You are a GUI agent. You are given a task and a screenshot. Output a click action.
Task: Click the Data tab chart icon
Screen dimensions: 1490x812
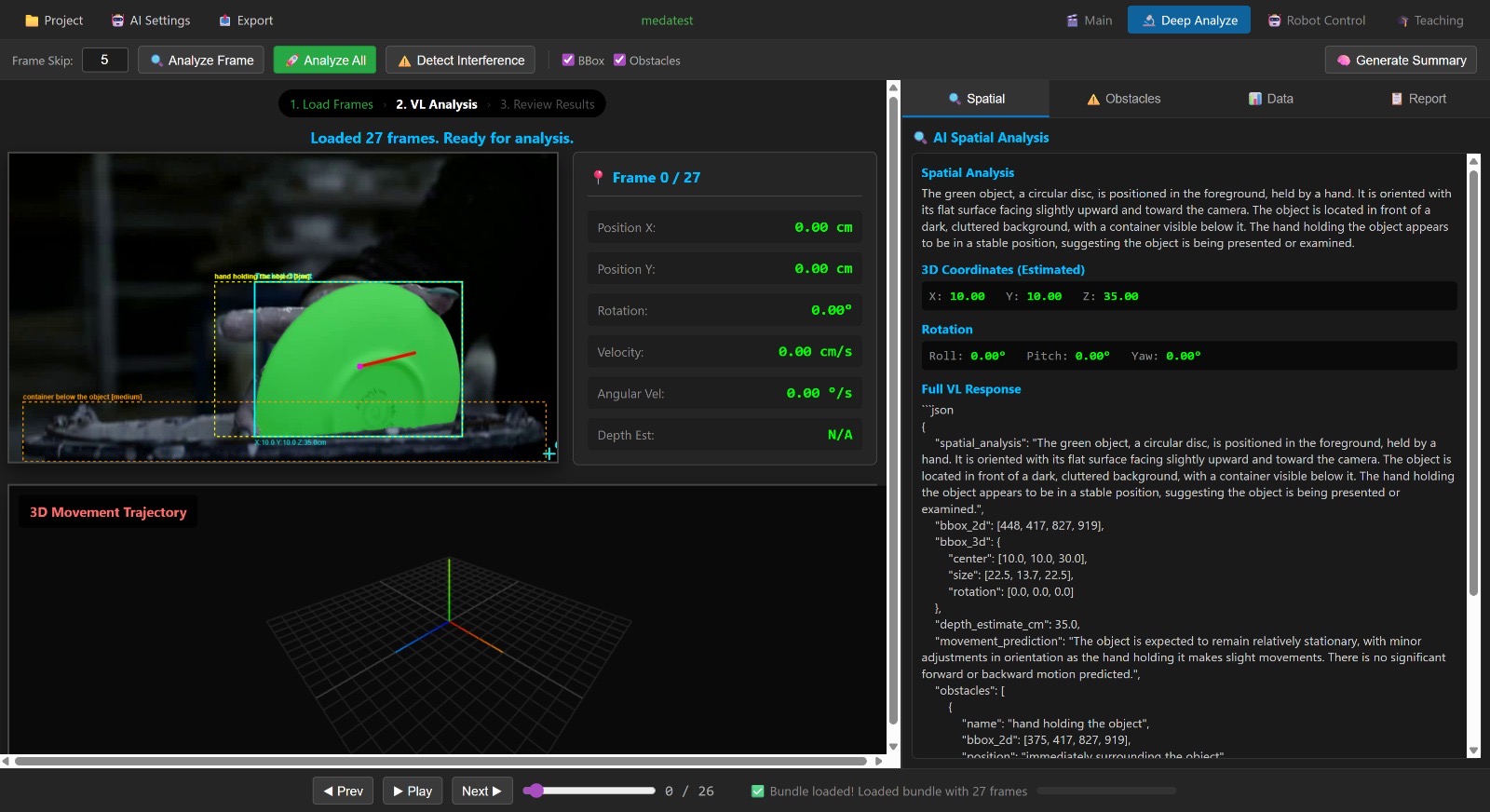tap(1255, 99)
